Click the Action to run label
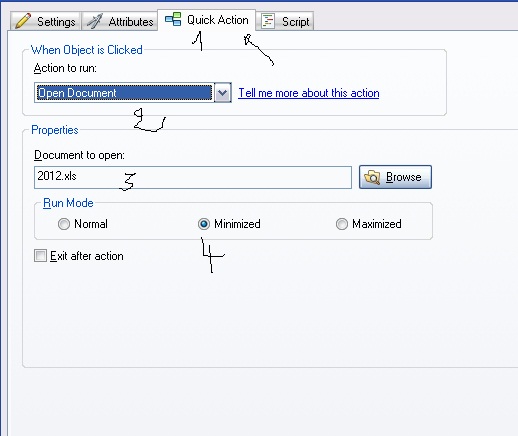This screenshot has width=518, height=436. pyautogui.click(x=65, y=68)
